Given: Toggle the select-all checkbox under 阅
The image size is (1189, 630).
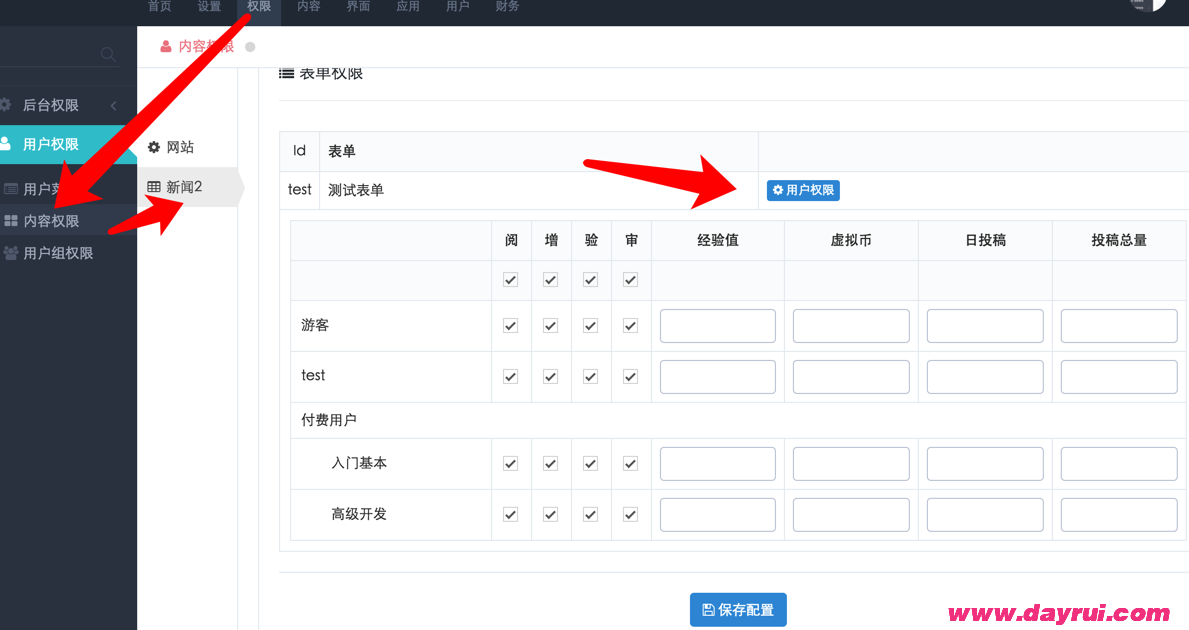Looking at the screenshot, I should click(x=510, y=280).
